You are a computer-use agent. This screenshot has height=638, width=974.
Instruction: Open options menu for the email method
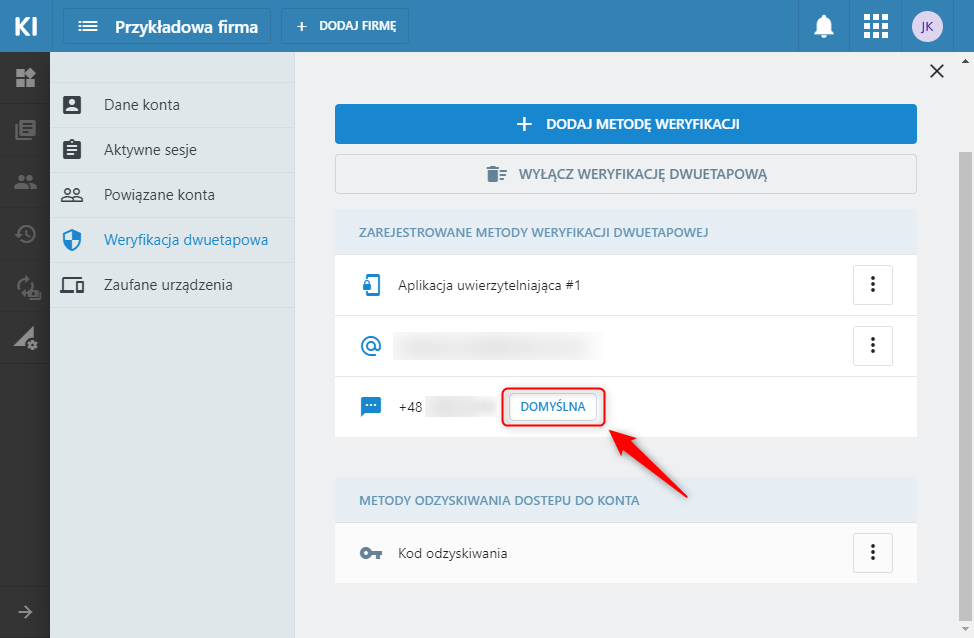click(873, 345)
